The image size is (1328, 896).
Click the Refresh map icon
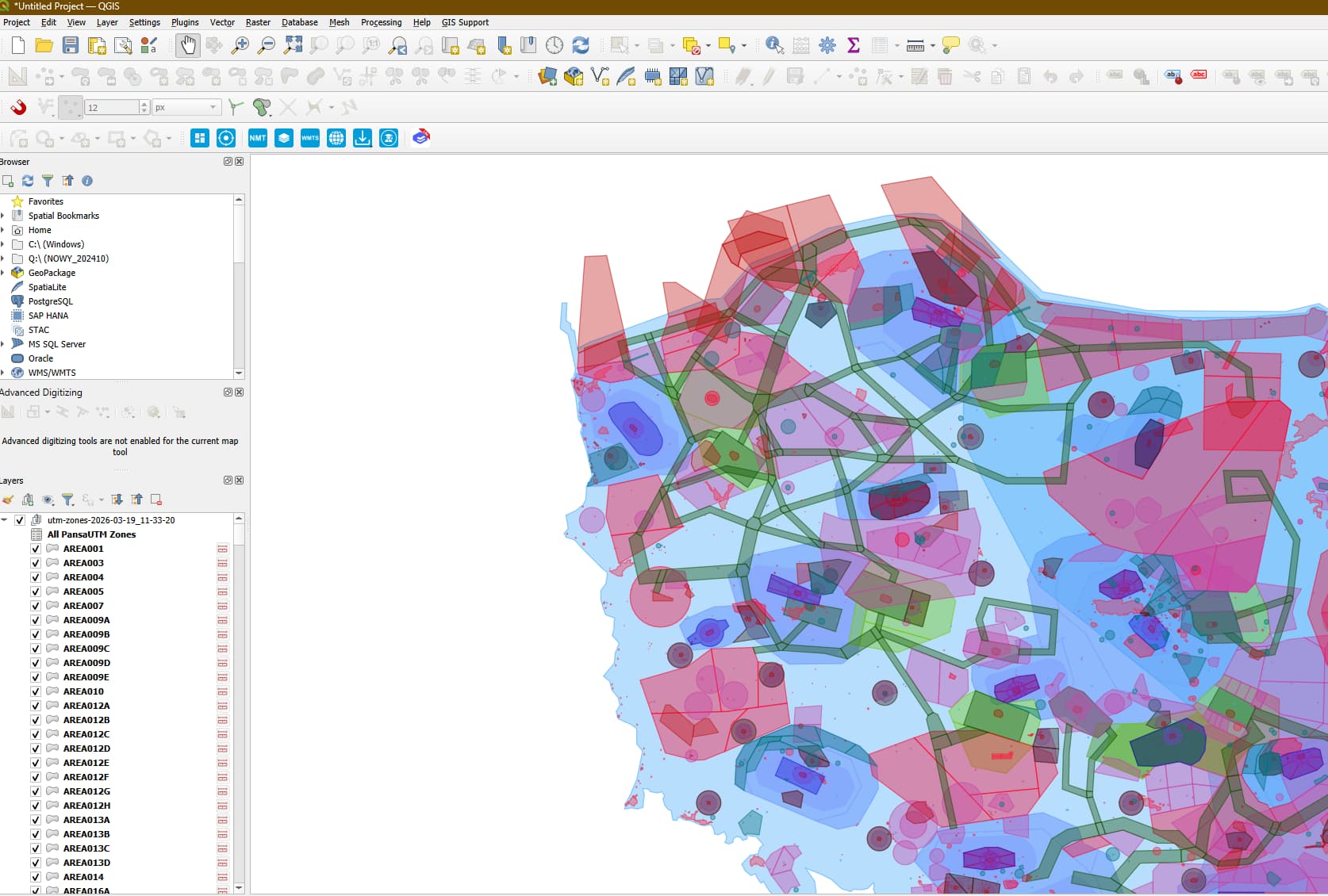point(581,45)
